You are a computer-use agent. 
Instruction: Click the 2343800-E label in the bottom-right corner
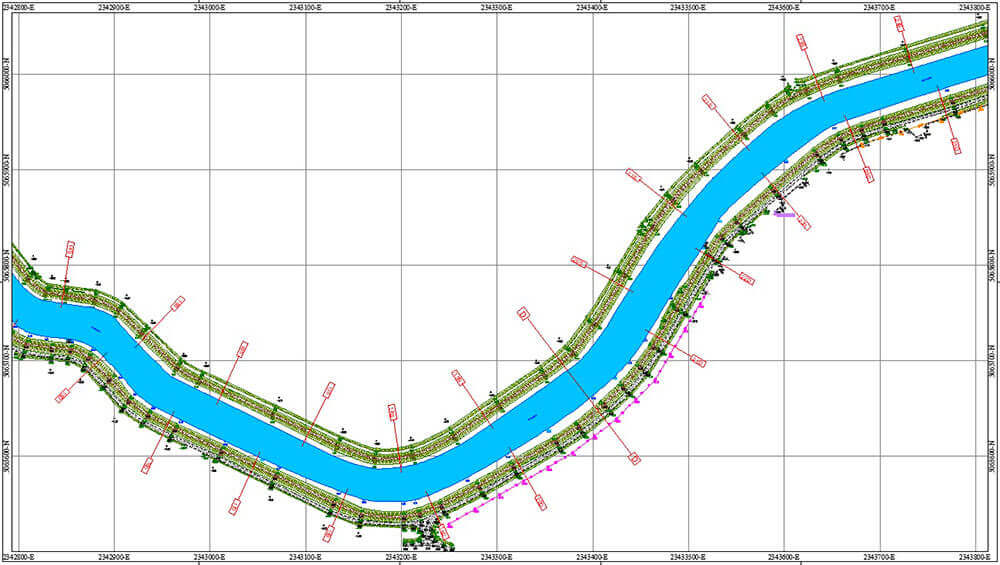click(x=975, y=556)
